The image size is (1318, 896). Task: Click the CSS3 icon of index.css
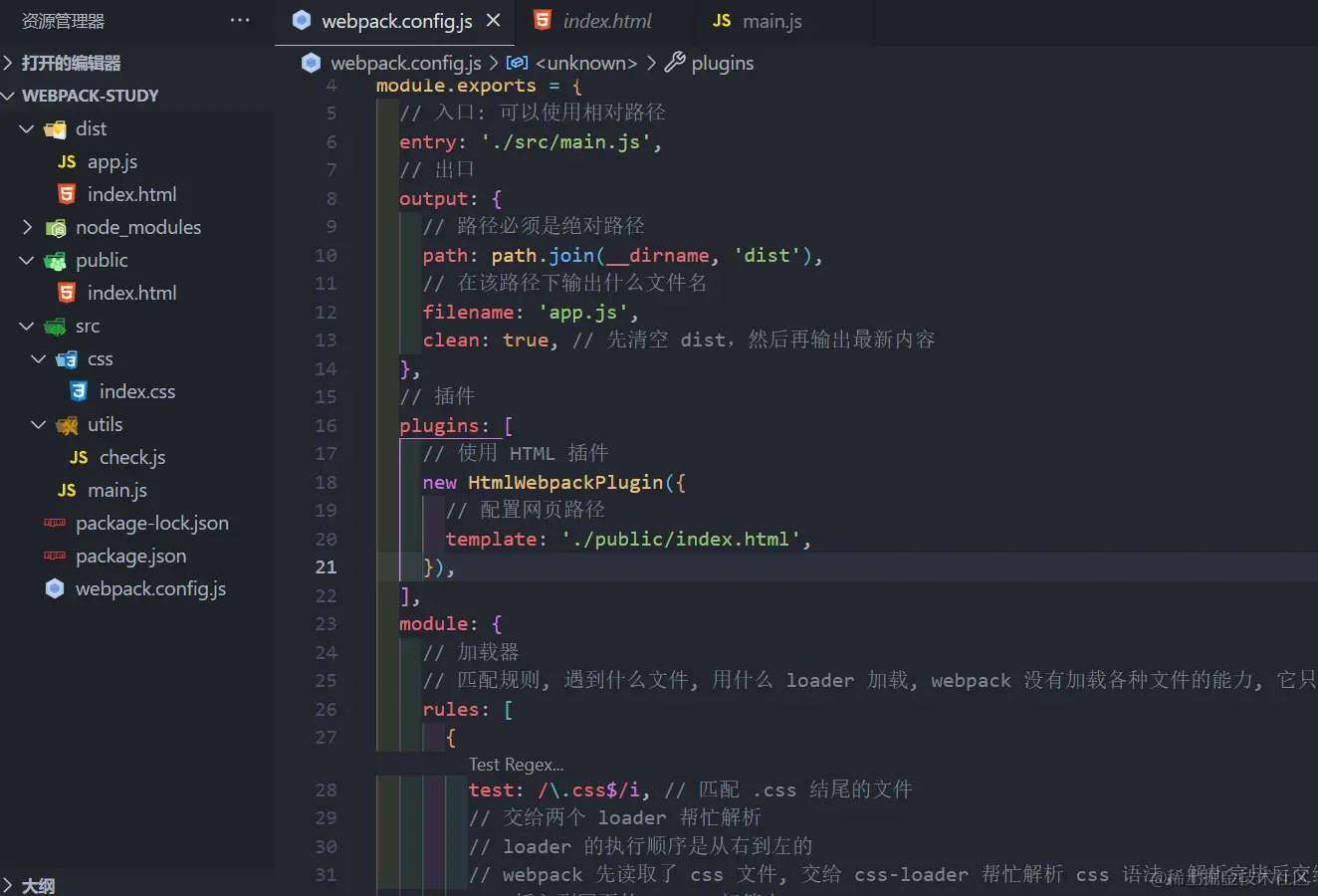point(79,391)
